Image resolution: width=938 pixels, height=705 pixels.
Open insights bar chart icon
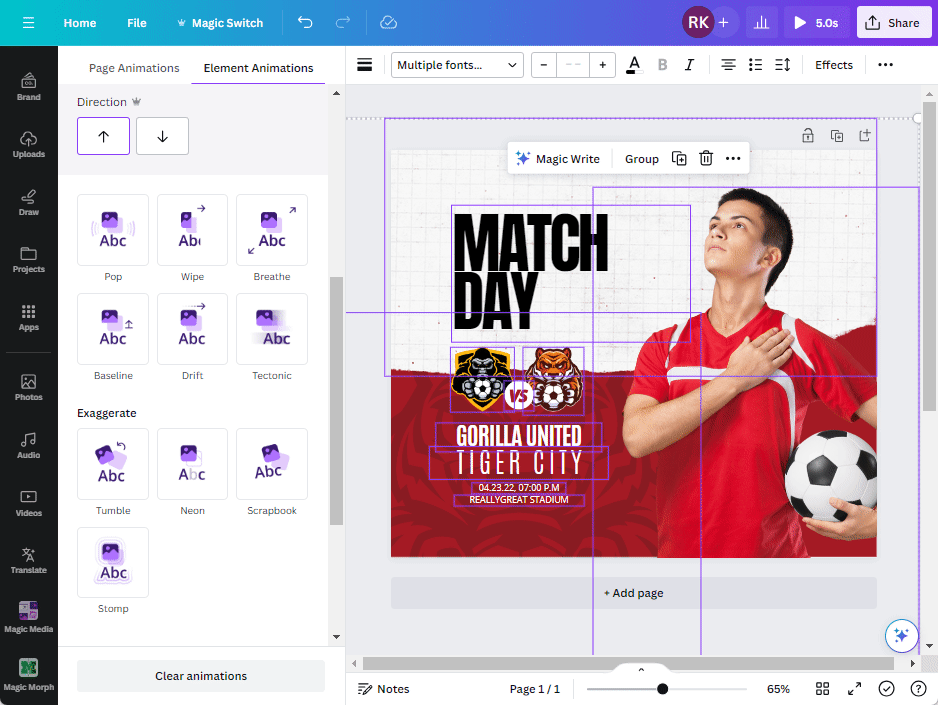coord(761,22)
